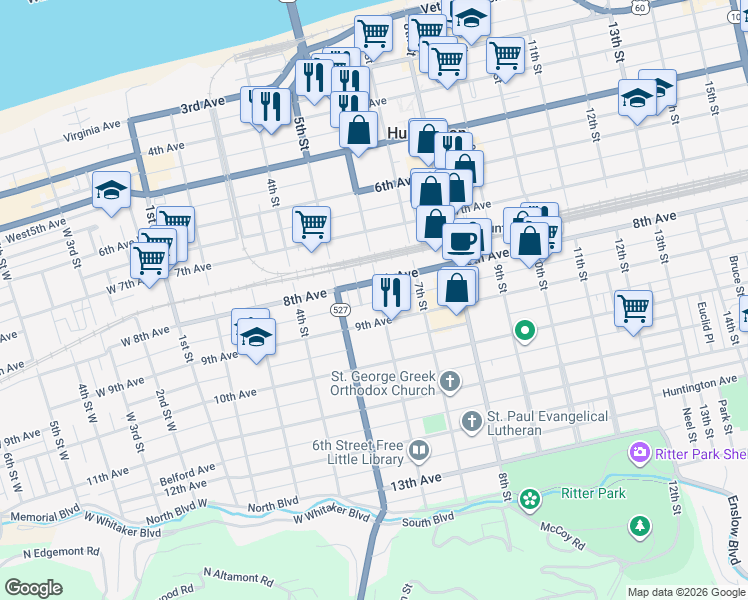
Task: Select the shopping bag marker on 6th Ave
Action: coord(431,192)
